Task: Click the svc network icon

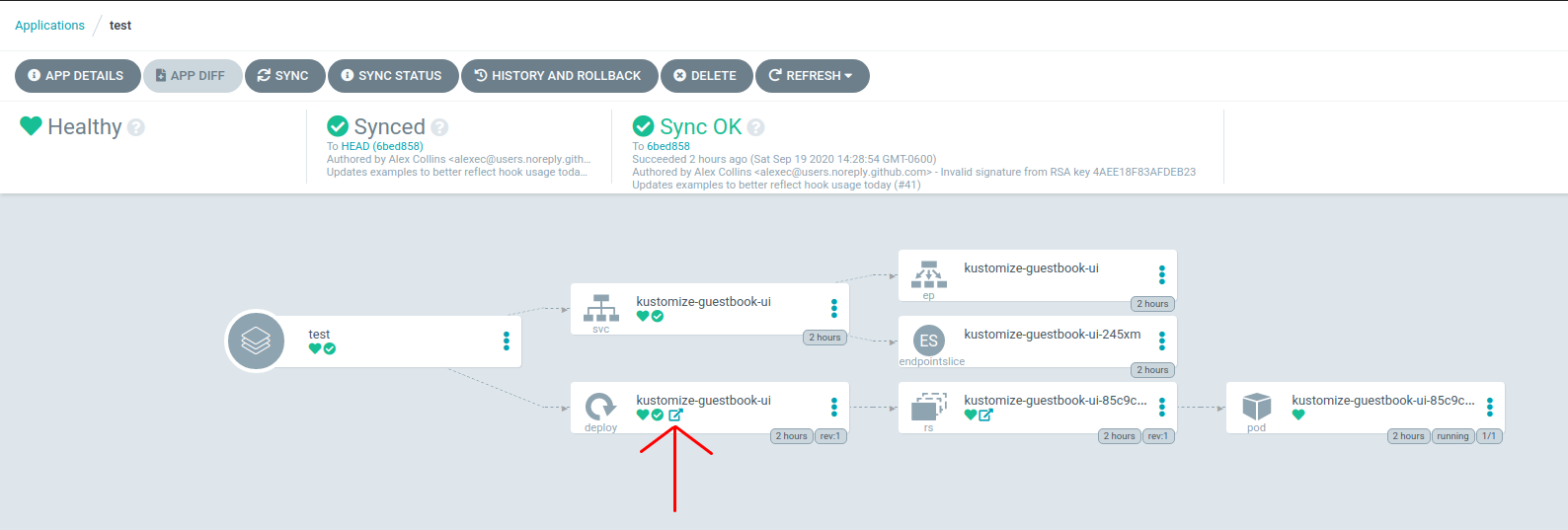Action: pos(601,308)
